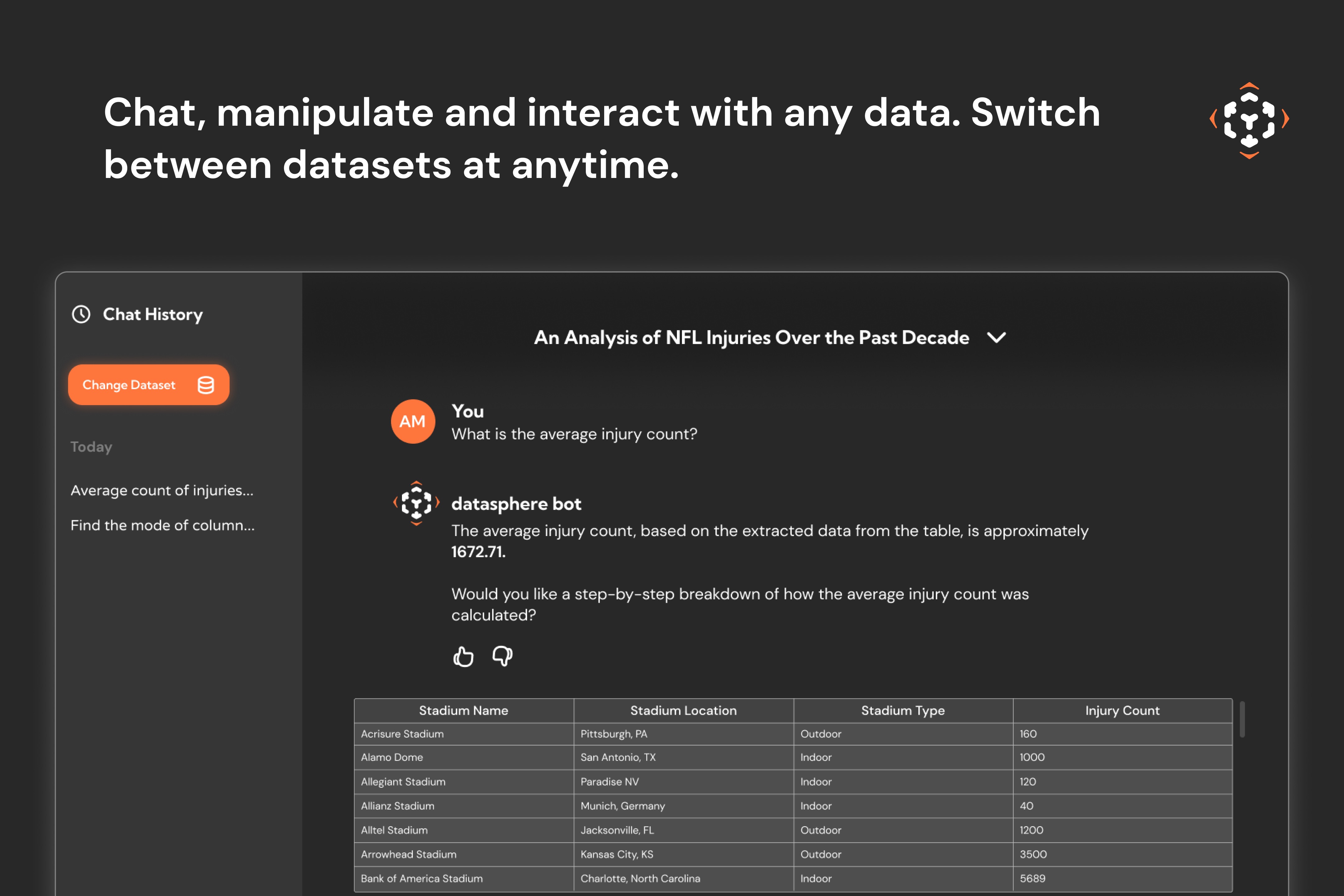Click the Stadium Name column header

pyautogui.click(x=464, y=711)
